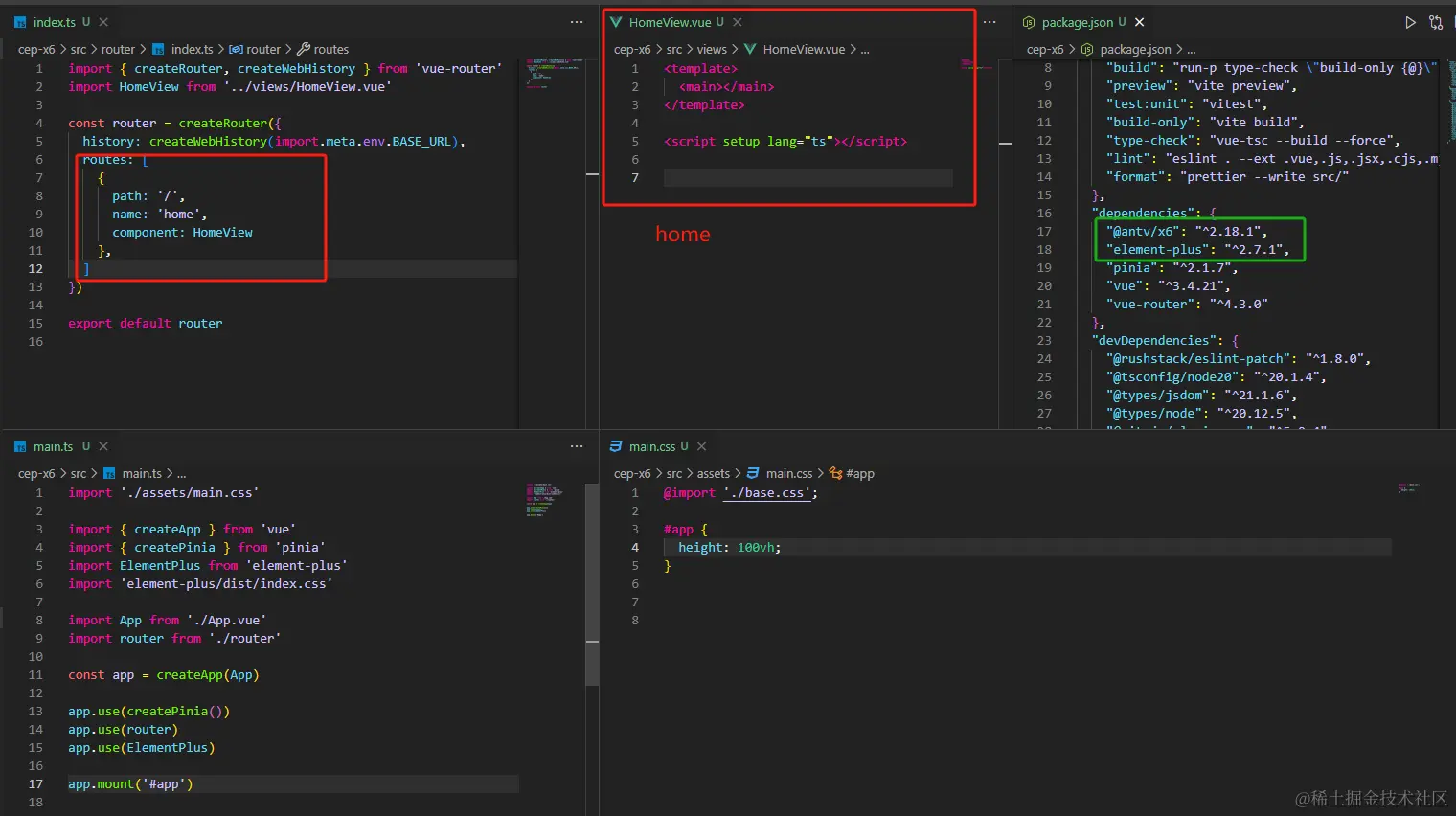This screenshot has height=816, width=1456.
Task: Click vertical scrollbar thumb of main.ts editor
Action: (593, 584)
